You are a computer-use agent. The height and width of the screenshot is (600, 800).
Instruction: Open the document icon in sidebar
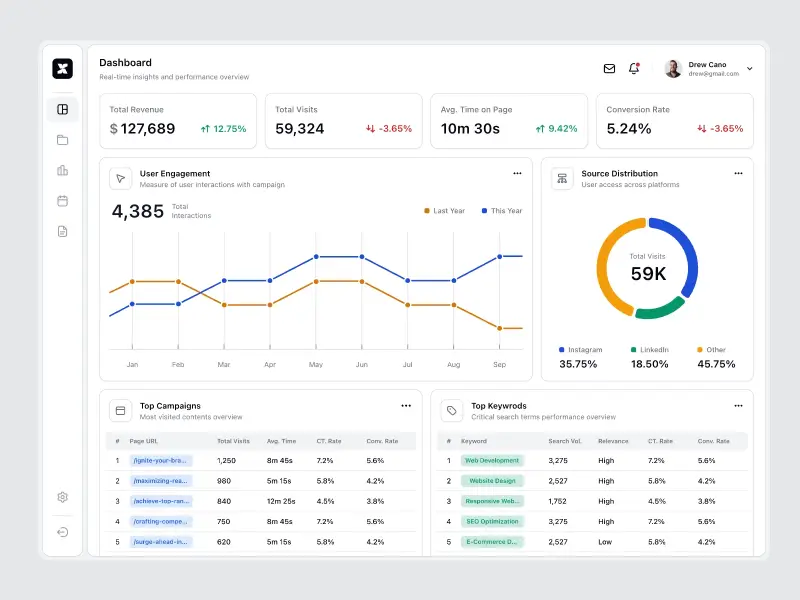[62, 231]
